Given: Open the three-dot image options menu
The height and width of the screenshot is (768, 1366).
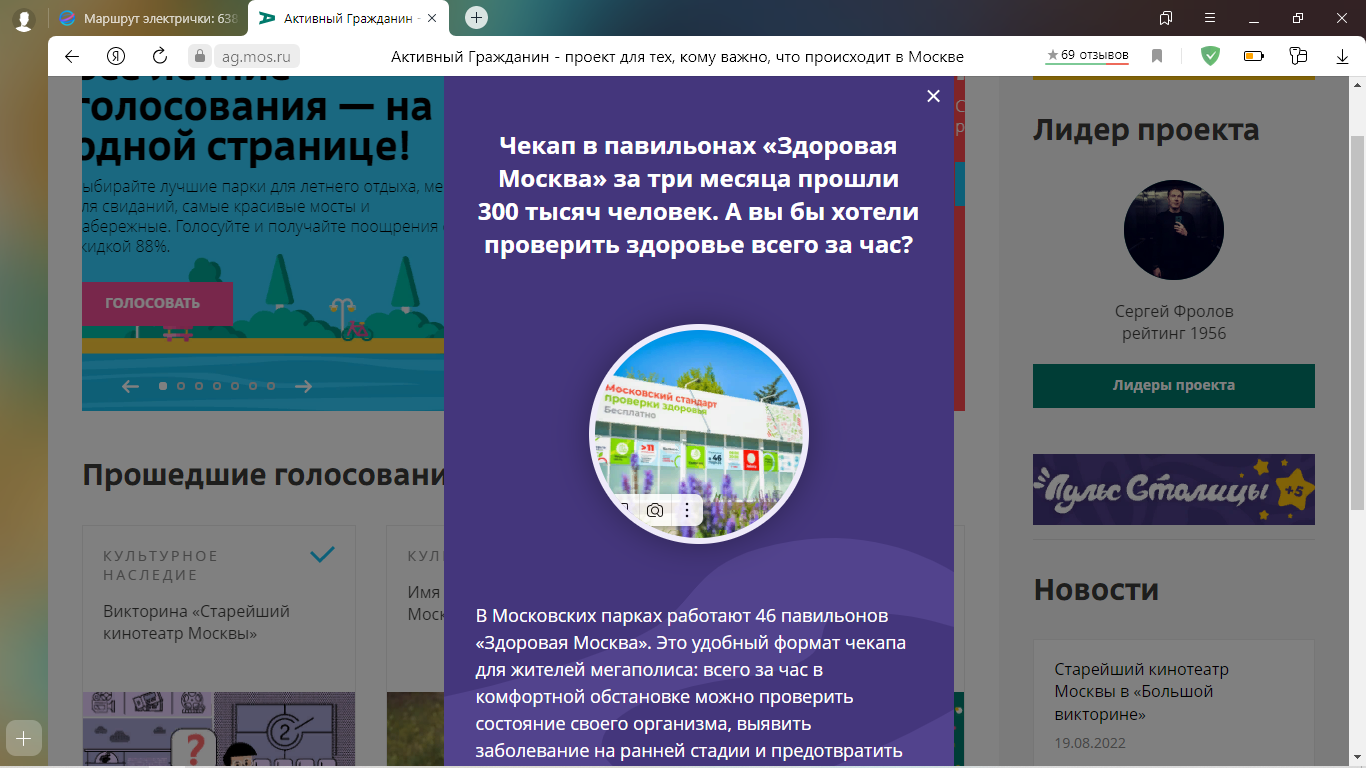Looking at the screenshot, I should (x=687, y=511).
